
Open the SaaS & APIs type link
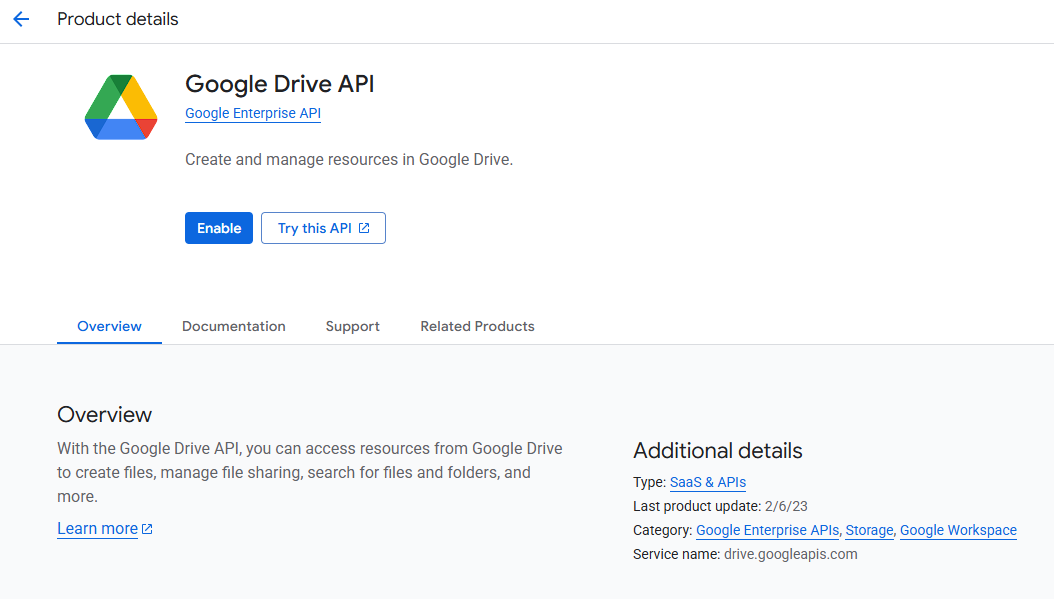tap(707, 482)
